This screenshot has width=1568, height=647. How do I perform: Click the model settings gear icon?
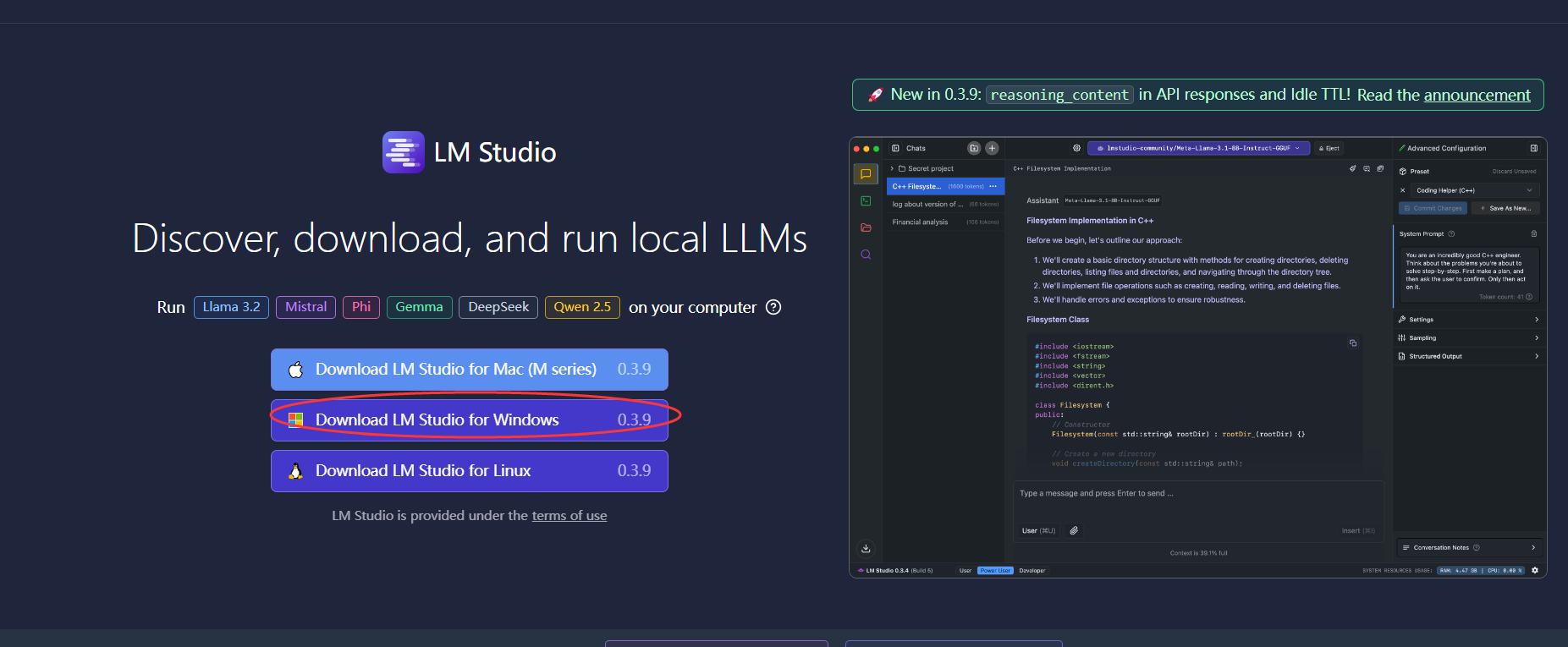[1076, 148]
